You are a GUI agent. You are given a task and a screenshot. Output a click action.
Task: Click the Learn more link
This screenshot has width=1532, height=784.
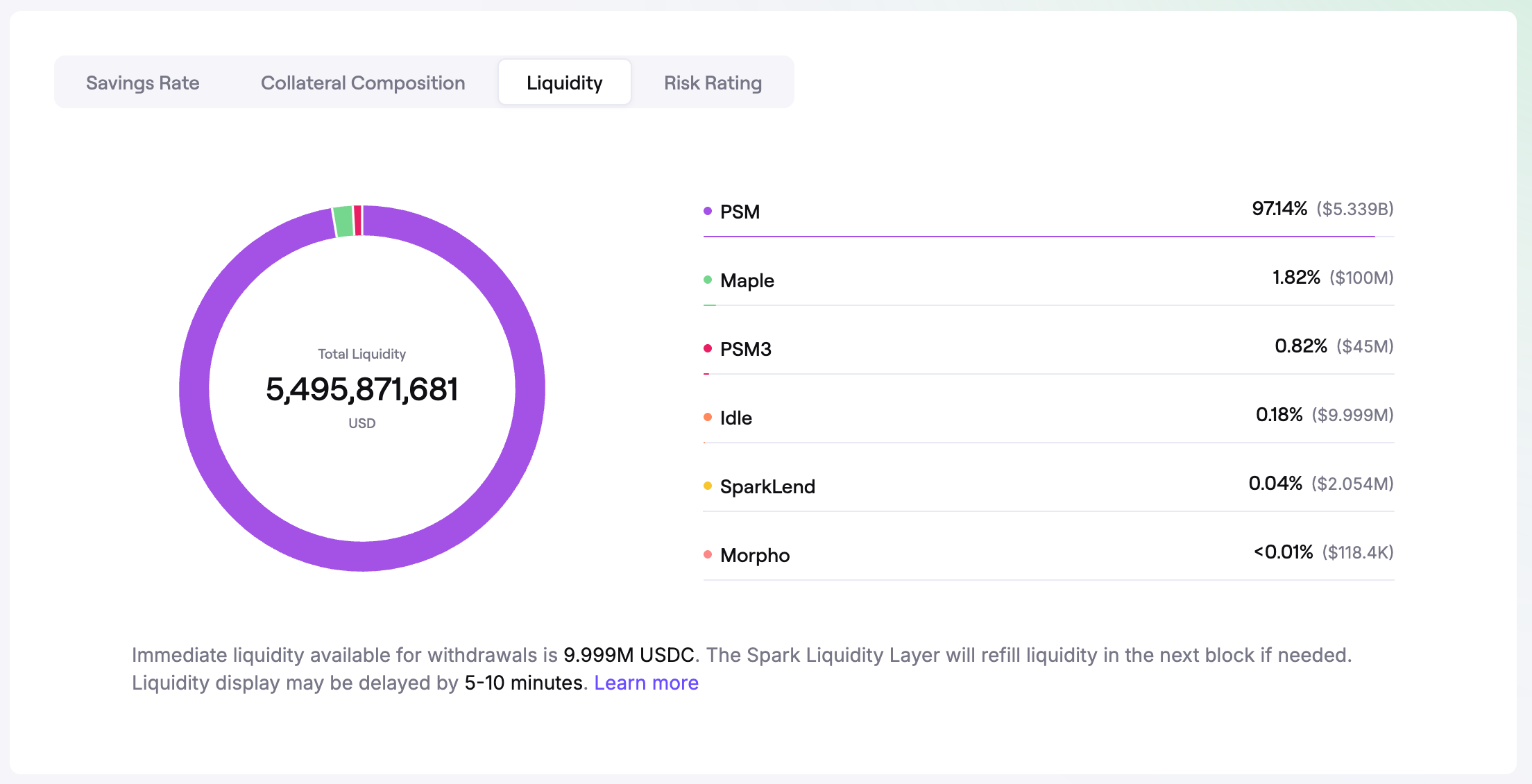point(646,683)
